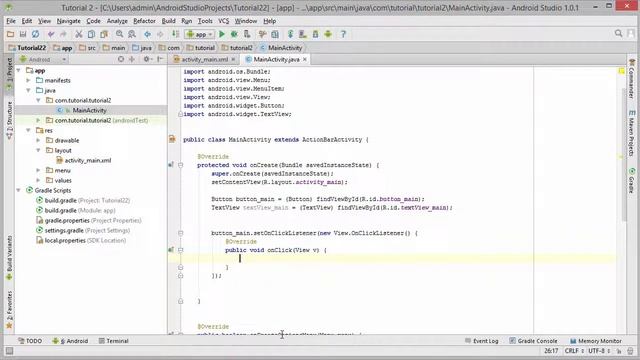Image resolution: width=640 pixels, height=360 pixels.
Task: Click the Replace toolbar icon
Action: pos(132,34)
